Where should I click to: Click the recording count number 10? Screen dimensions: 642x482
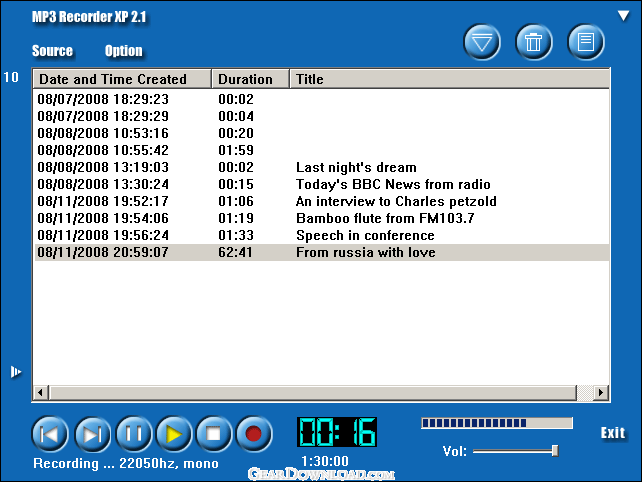[11, 77]
